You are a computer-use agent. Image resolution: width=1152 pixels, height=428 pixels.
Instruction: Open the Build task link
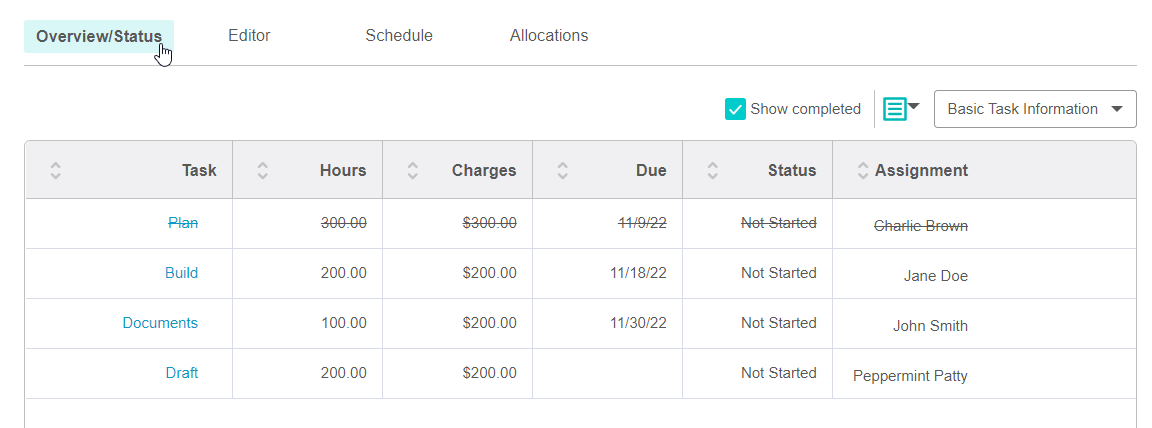[181, 273]
